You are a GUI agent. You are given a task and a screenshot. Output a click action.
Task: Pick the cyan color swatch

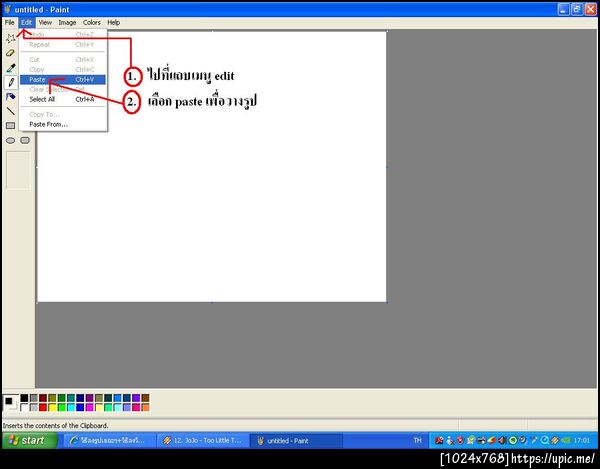(x=71, y=407)
